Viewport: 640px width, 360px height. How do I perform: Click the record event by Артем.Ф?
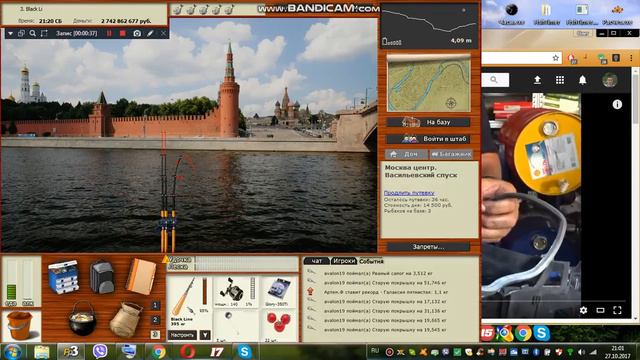[385, 292]
